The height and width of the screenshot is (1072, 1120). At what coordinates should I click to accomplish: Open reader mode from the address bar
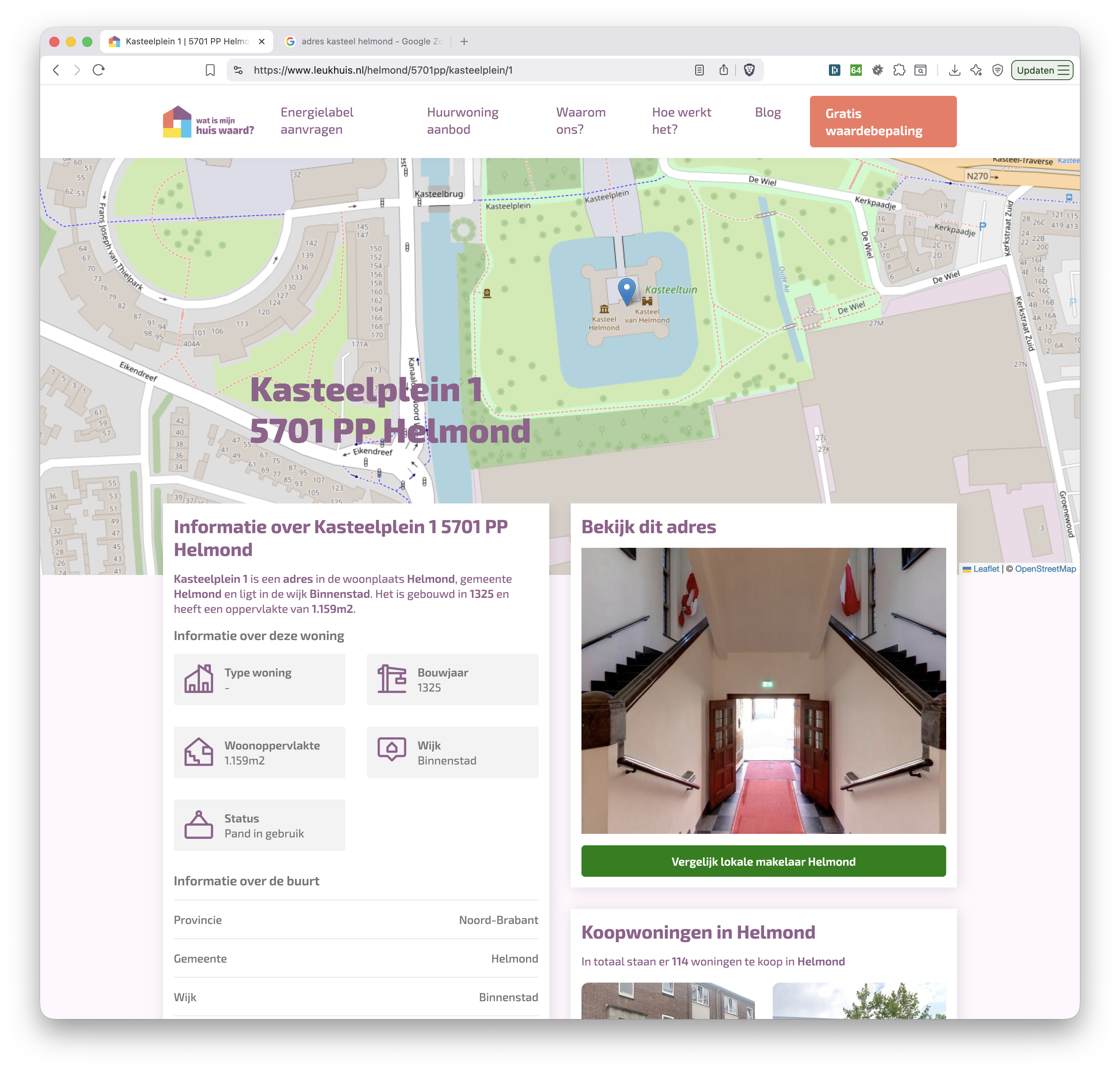pos(699,70)
